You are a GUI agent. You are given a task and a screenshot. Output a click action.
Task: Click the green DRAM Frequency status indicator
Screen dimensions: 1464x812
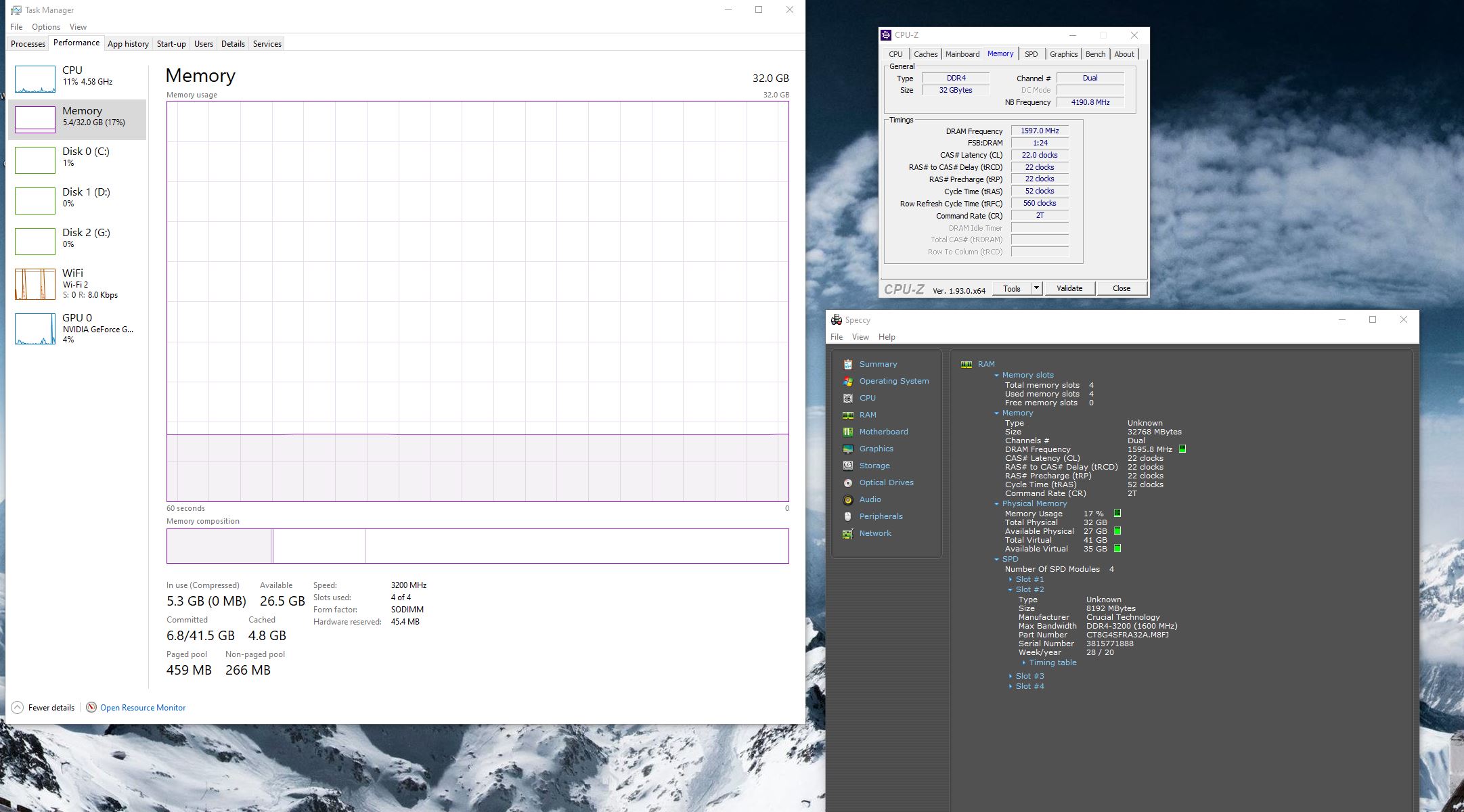1182,449
